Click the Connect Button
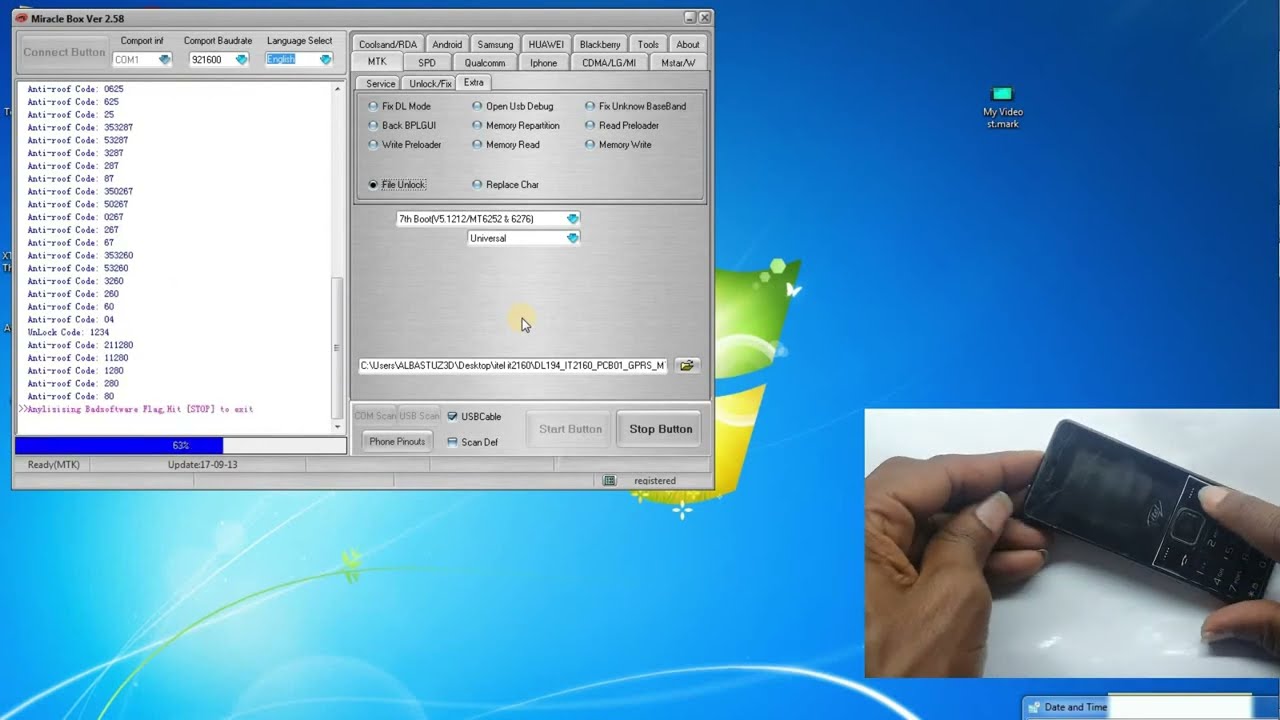Image resolution: width=1280 pixels, height=720 pixels. click(64, 52)
